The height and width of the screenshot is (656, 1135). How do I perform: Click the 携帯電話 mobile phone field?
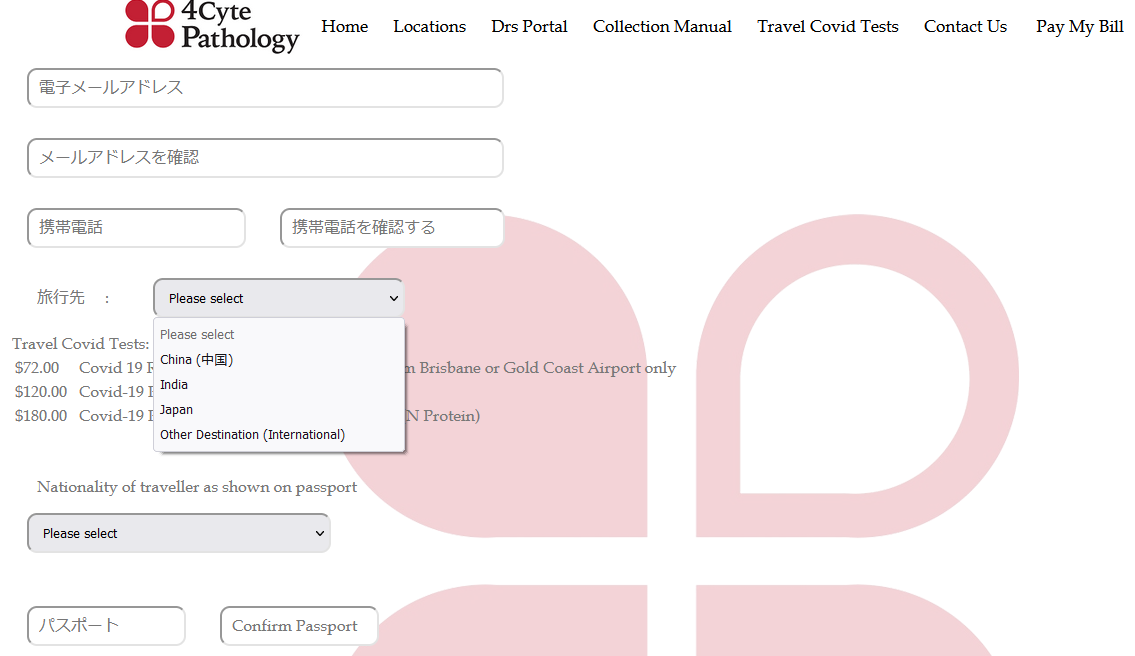click(x=136, y=228)
